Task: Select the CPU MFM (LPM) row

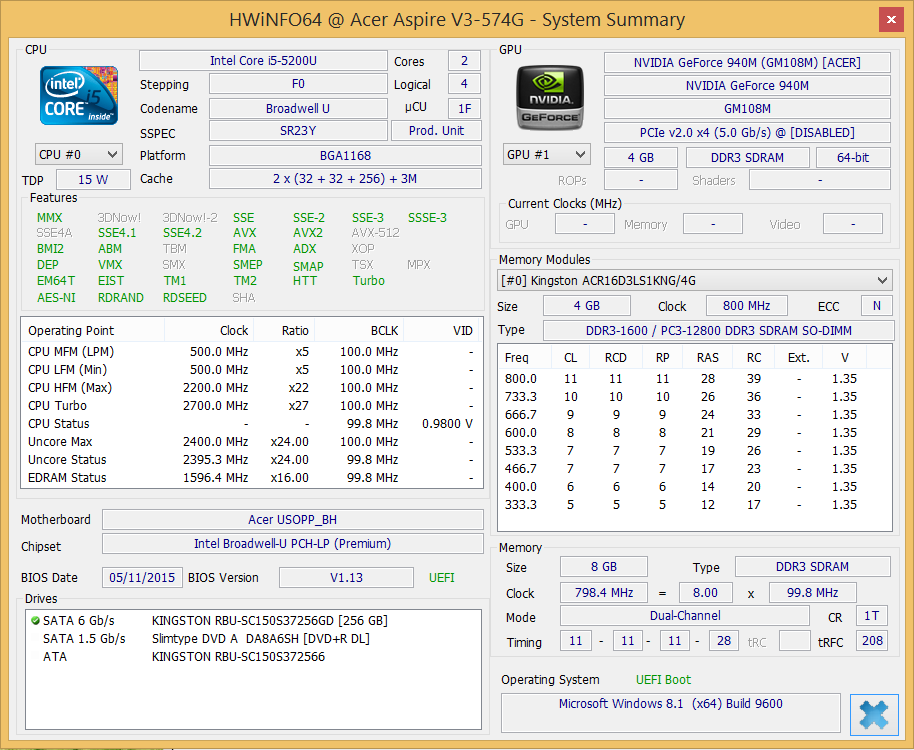Action: point(252,352)
